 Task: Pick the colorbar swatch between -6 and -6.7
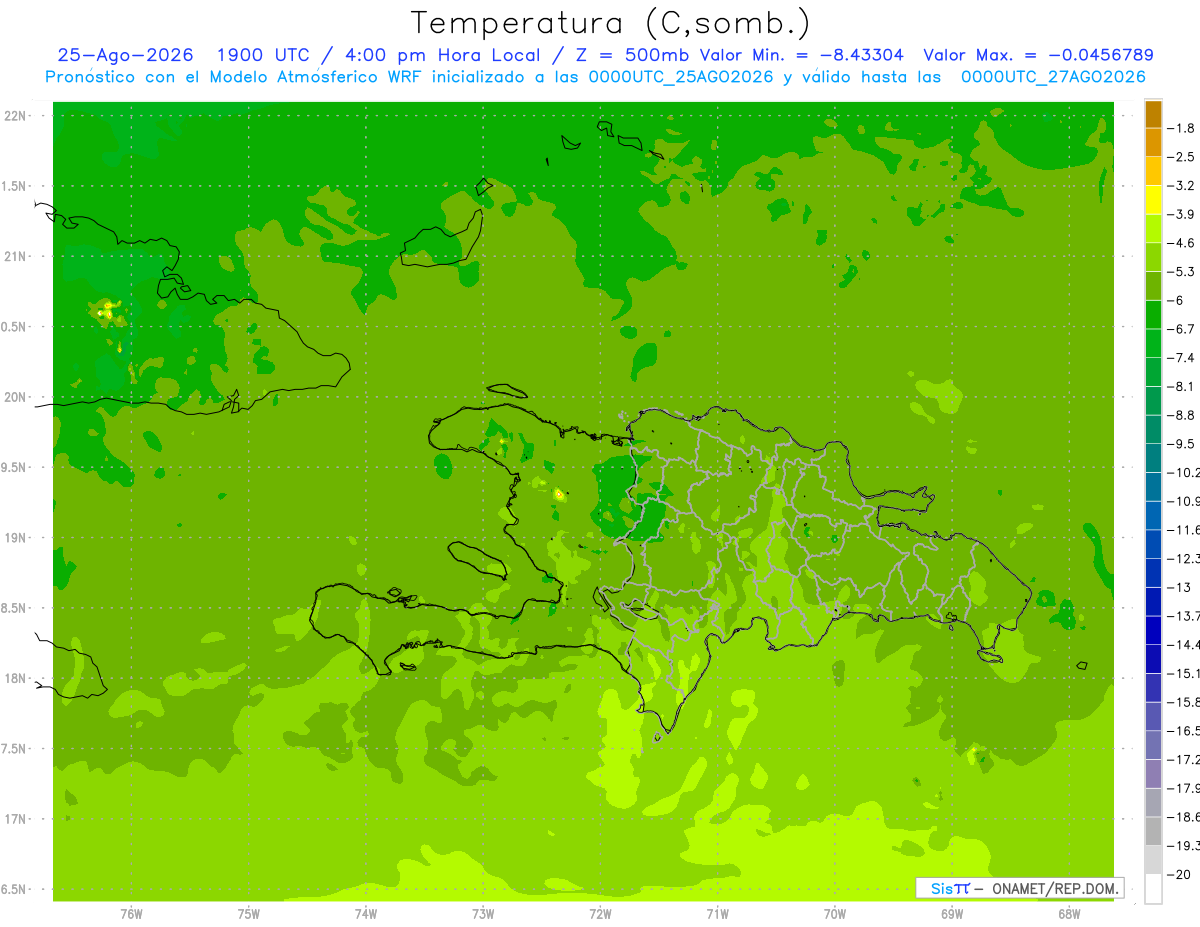pos(1153,315)
